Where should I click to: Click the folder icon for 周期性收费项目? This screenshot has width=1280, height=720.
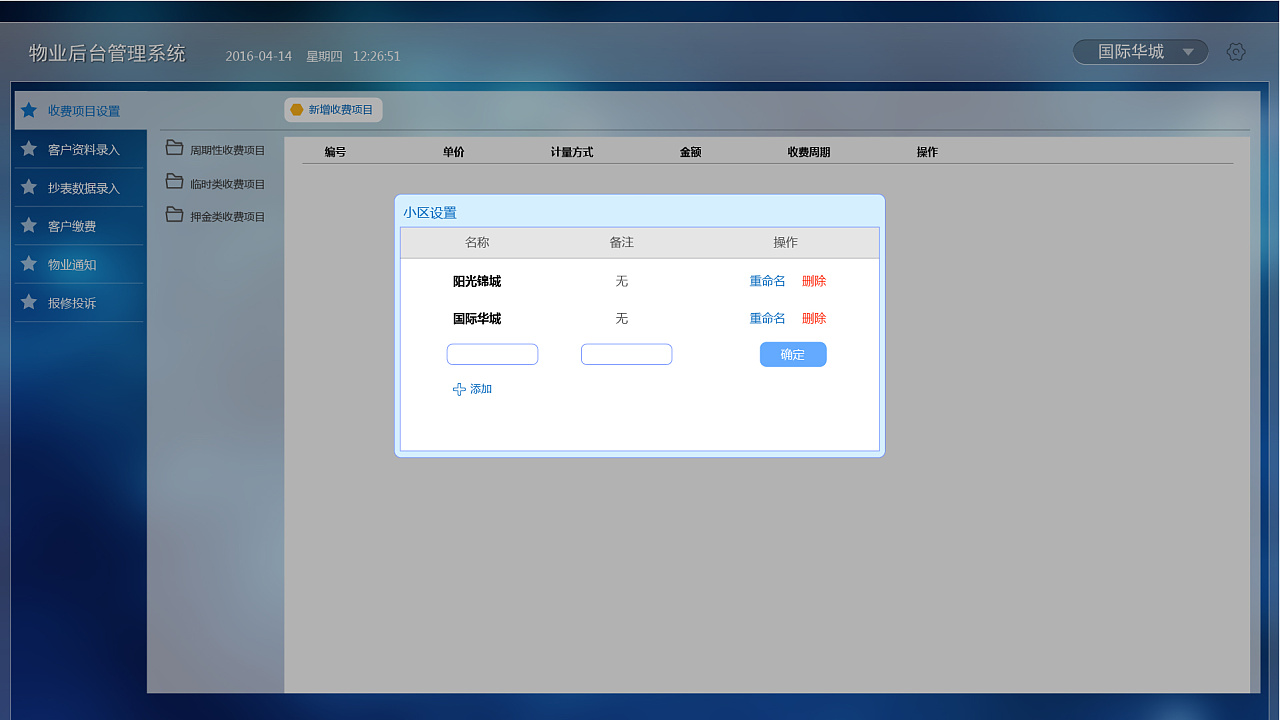174,148
